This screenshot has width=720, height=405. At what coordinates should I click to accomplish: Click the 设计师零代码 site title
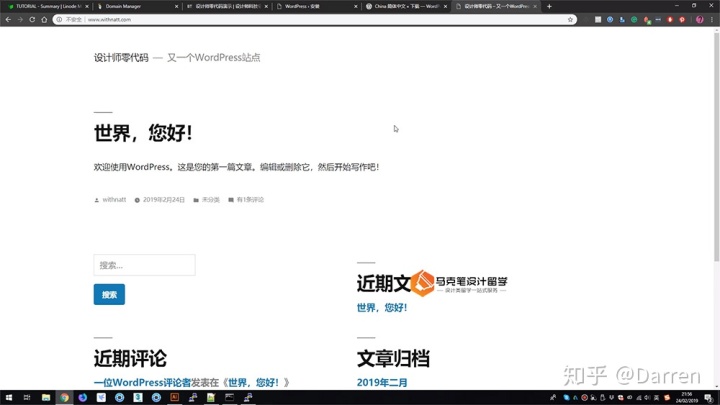[121, 57]
